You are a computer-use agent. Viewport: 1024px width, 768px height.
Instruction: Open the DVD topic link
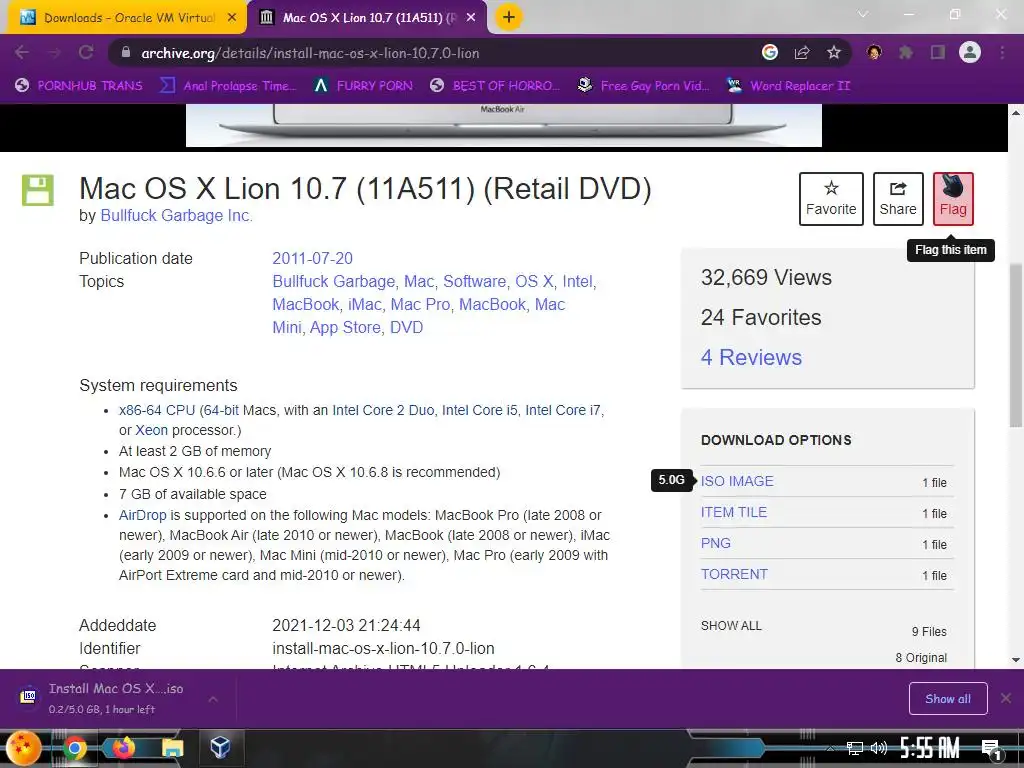click(x=406, y=327)
